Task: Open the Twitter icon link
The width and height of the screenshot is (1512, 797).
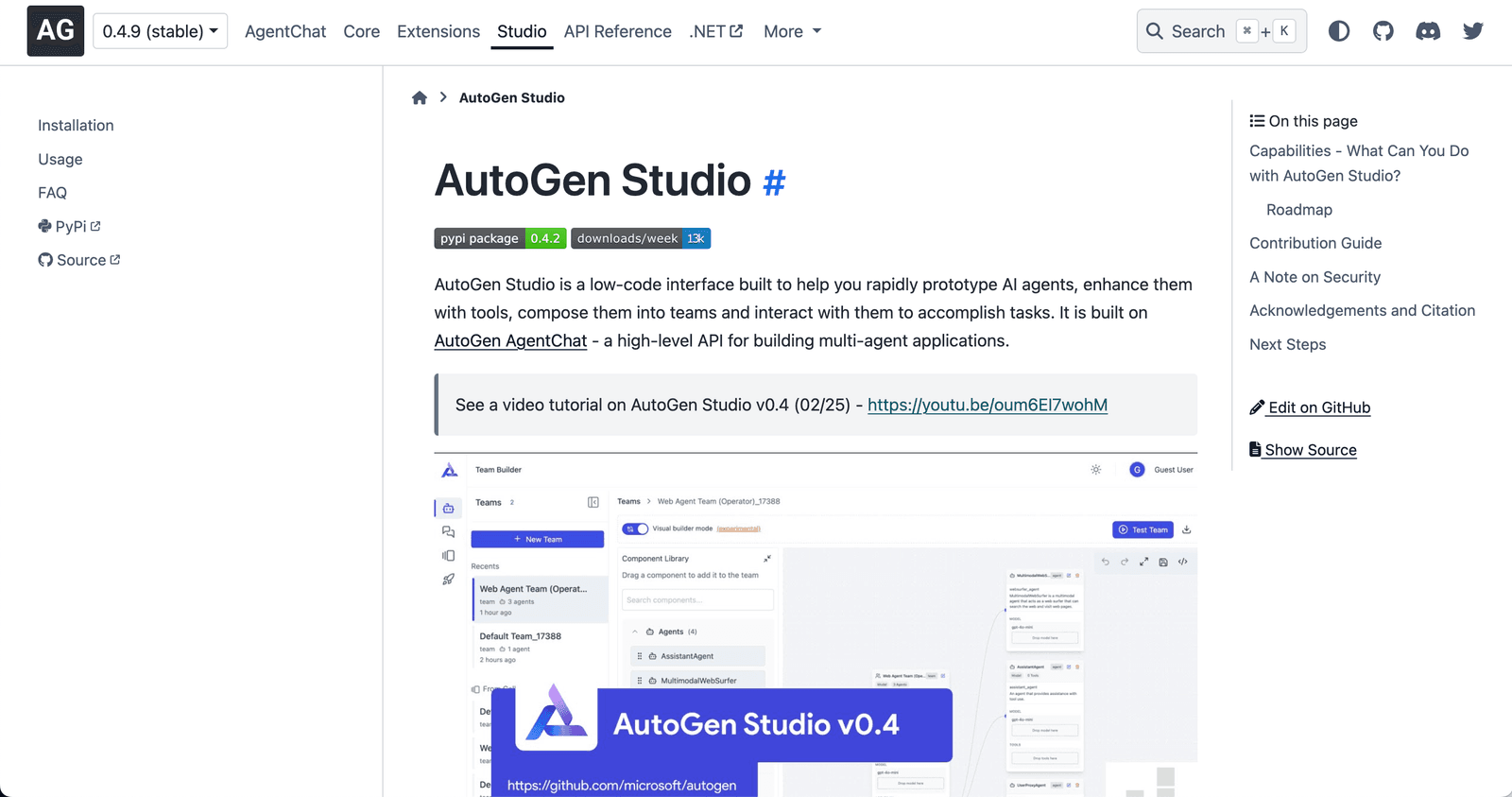Action: coord(1472,31)
